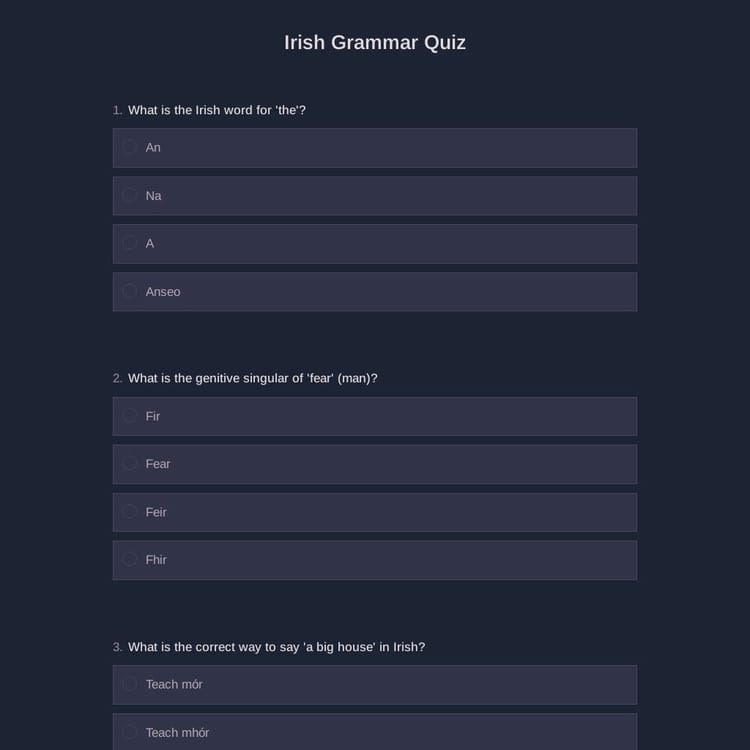This screenshot has width=750, height=750.
Task: Choose the 'Na' answer option
Action: pyautogui.click(x=130, y=195)
